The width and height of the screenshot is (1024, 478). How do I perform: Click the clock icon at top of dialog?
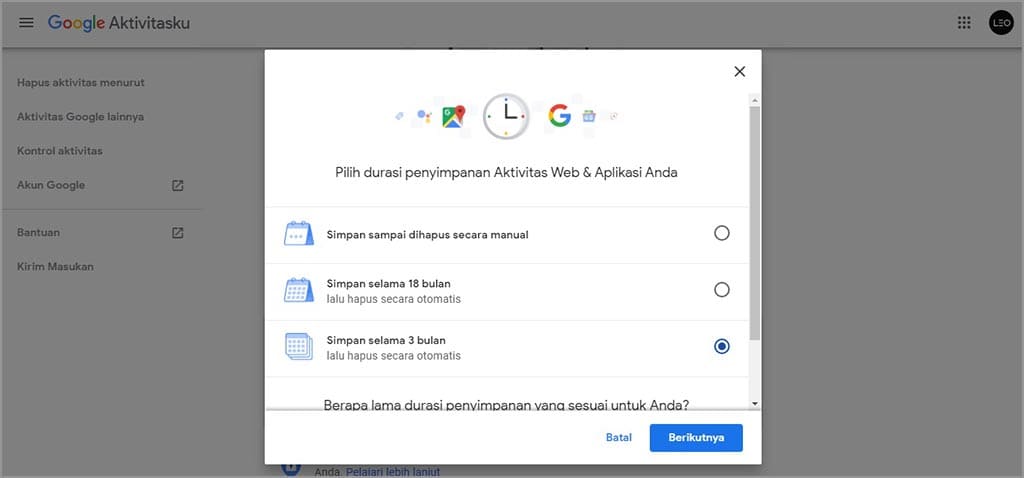[507, 117]
